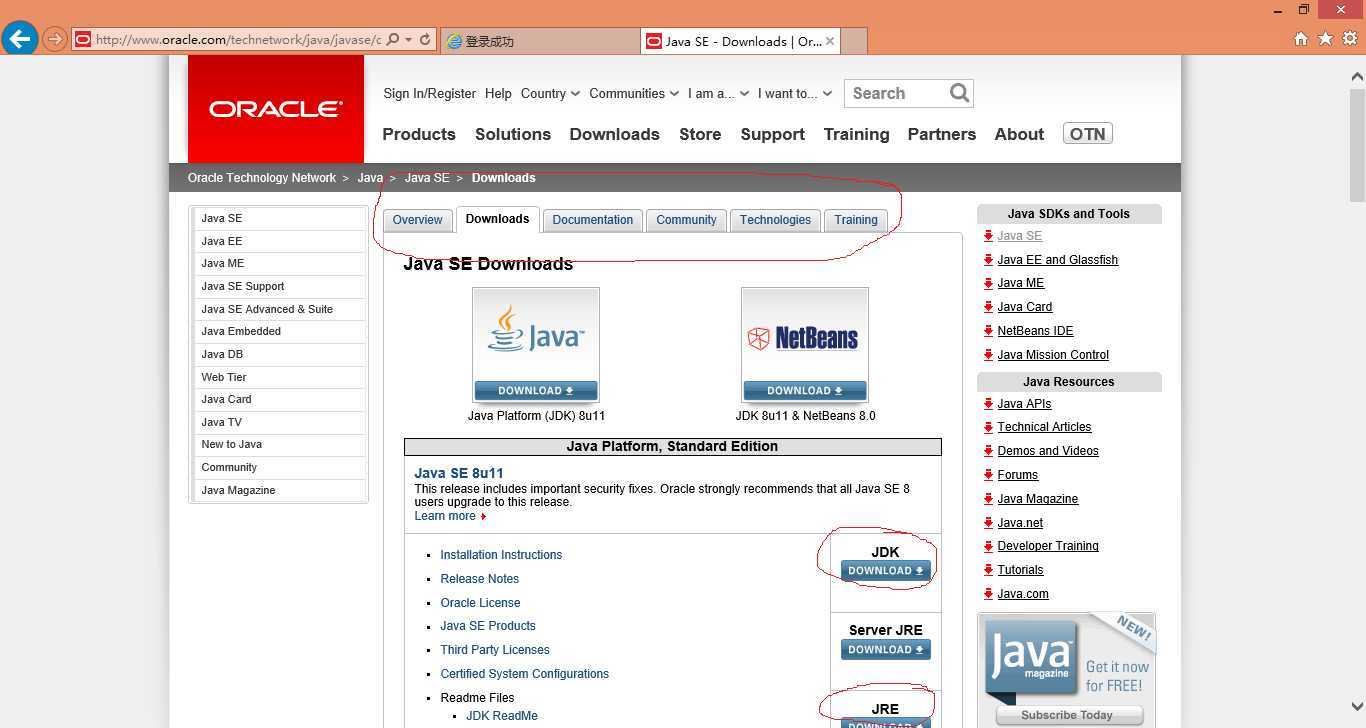Click the Server JRE DOWNLOAD button
This screenshot has width=1366, height=728.
[886, 650]
